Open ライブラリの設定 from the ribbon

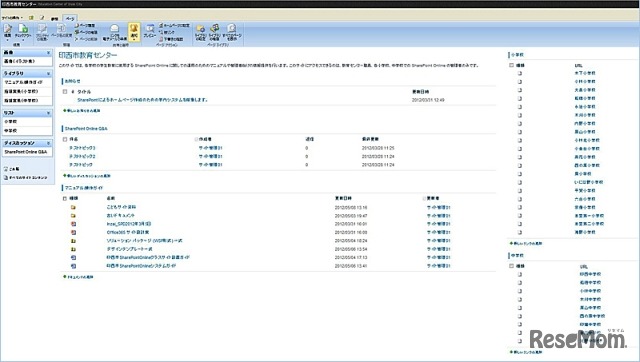tap(200, 32)
